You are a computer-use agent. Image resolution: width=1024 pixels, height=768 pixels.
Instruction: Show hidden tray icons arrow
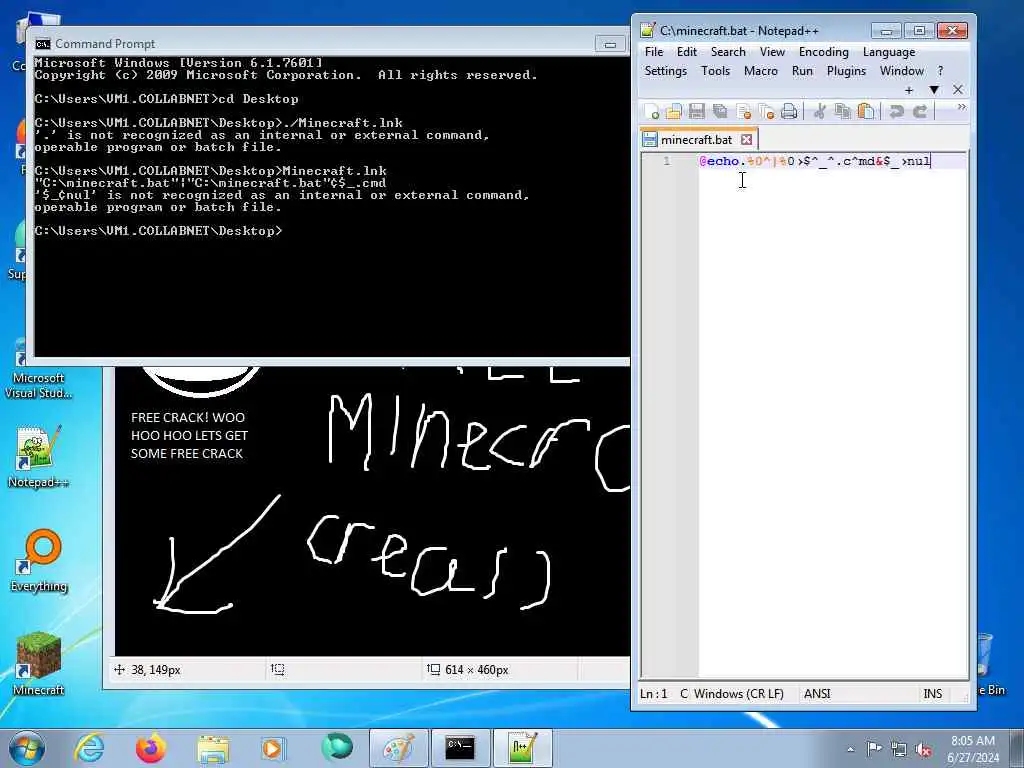point(850,749)
